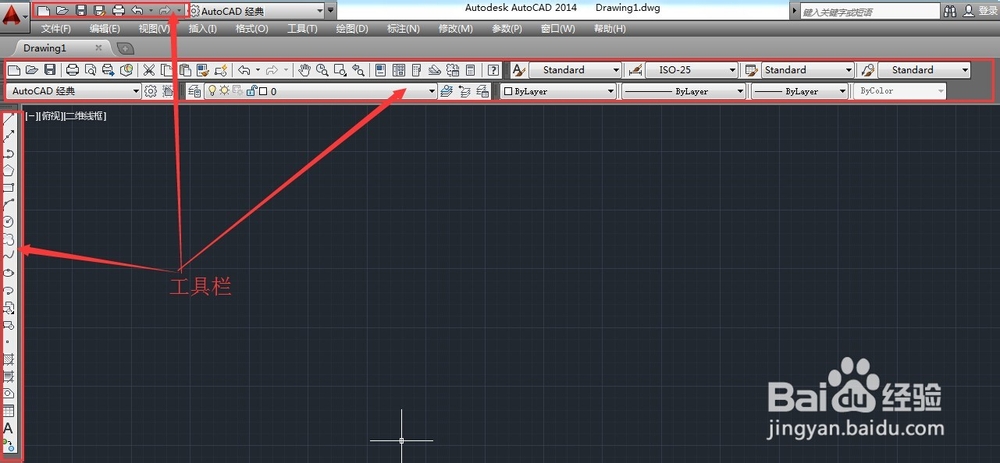The height and width of the screenshot is (463, 1000).
Task: Open the workspace dropdown in the title bar
Action: (256, 11)
